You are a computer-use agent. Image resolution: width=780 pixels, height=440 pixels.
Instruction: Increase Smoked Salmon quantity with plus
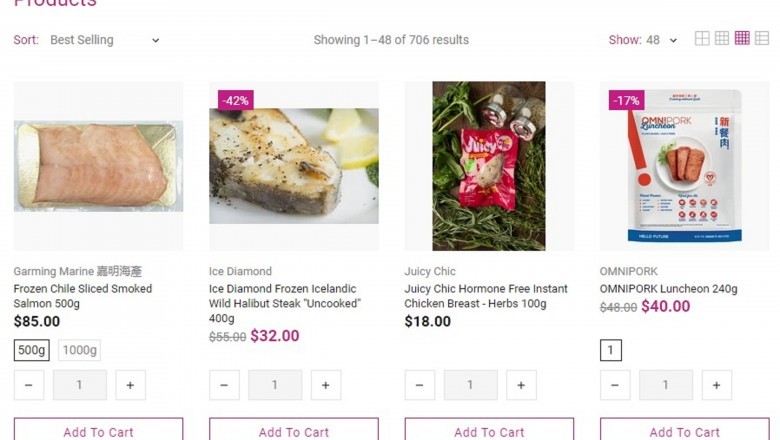click(130, 385)
